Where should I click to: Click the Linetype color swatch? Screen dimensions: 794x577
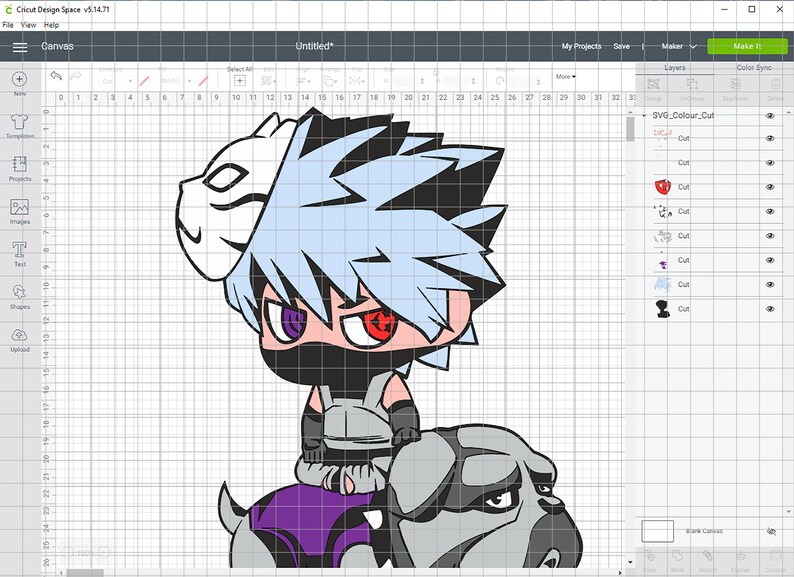144,81
